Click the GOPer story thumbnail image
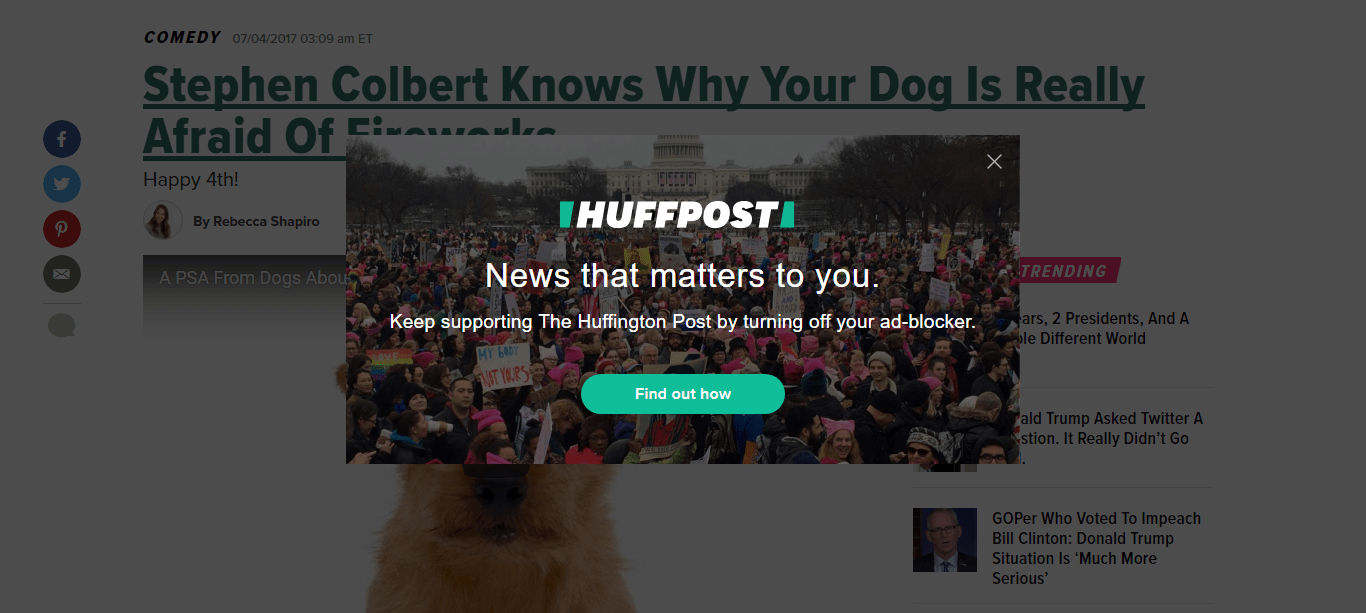This screenshot has height=613, width=1366. [945, 540]
